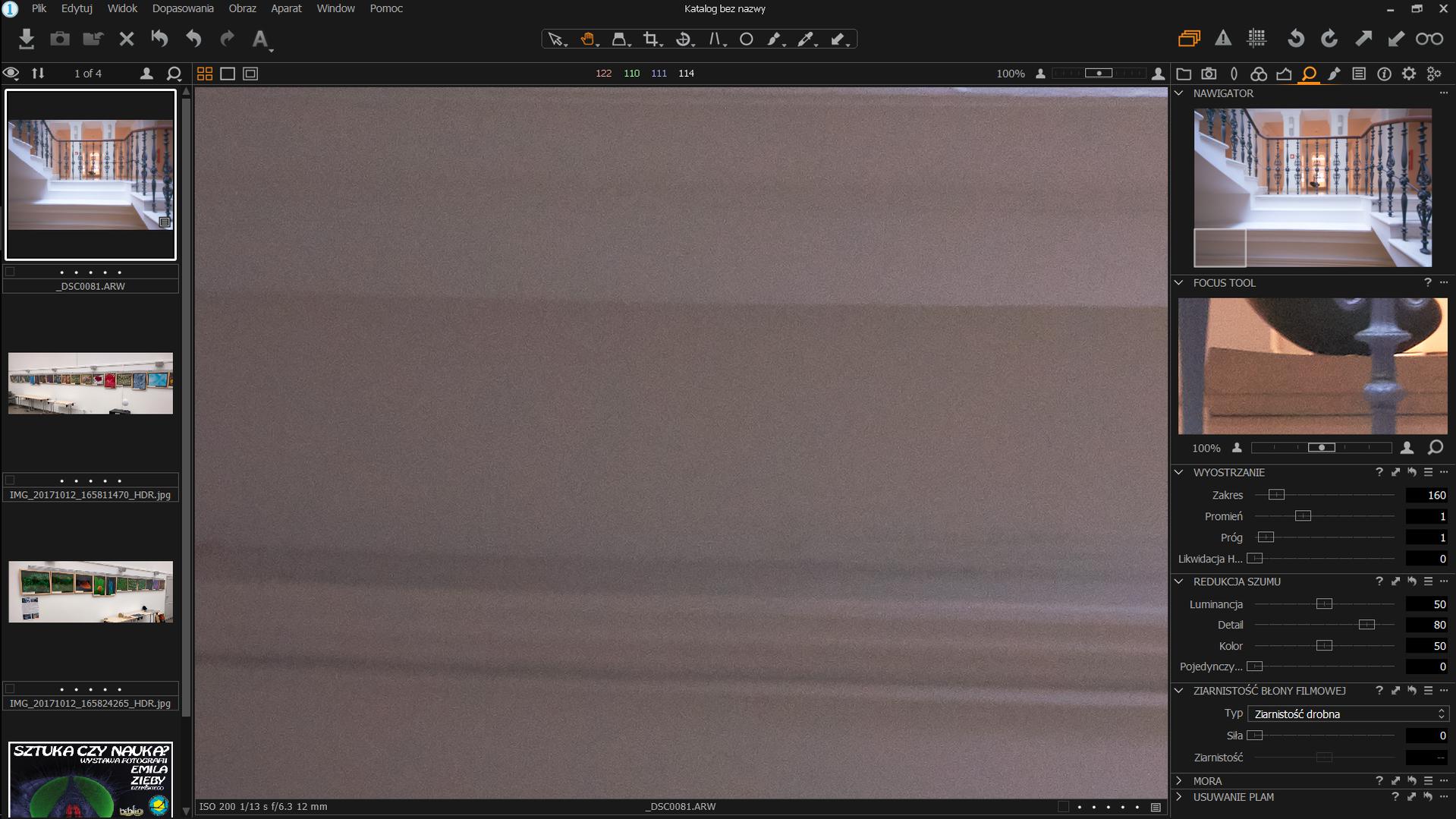Screen dimensions: 1456x819
Task: Open the Dopasowania menu
Action: tap(183, 8)
